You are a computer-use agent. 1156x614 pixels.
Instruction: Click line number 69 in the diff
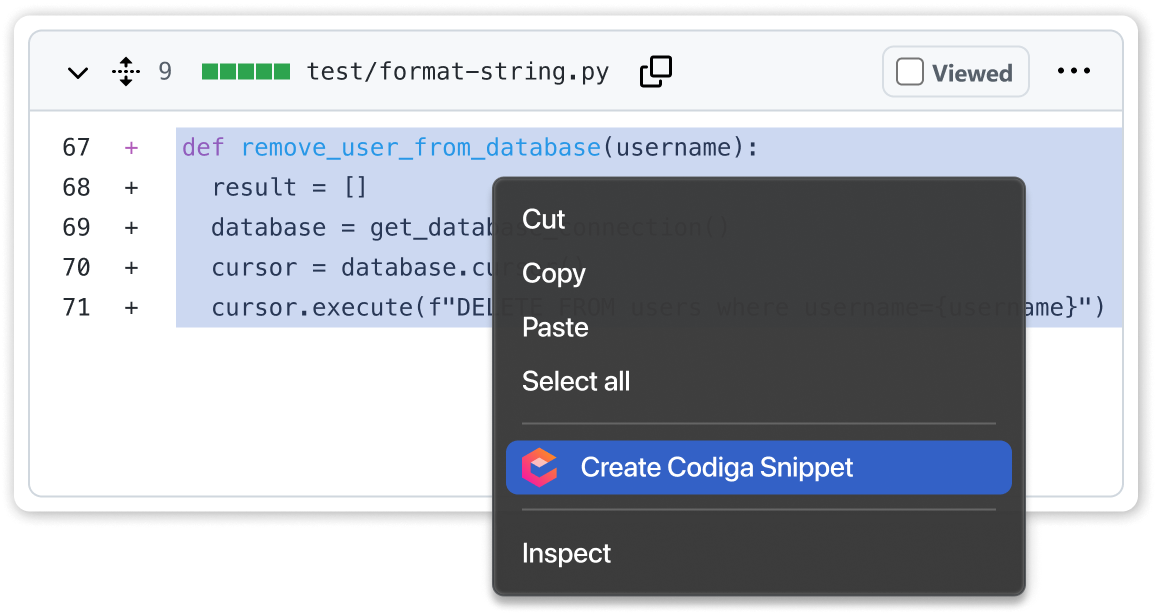(76, 227)
